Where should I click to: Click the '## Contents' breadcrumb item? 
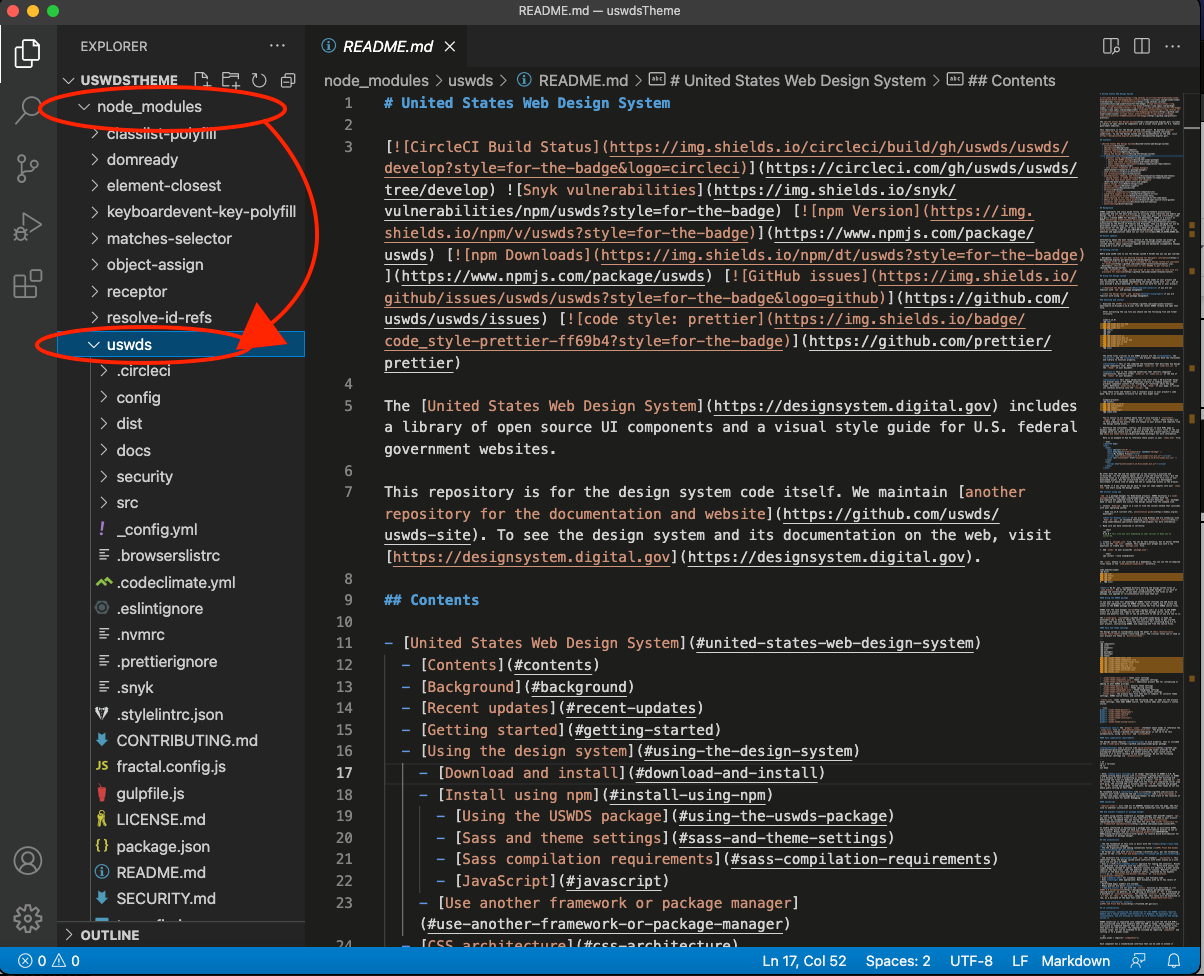(x=1001, y=81)
